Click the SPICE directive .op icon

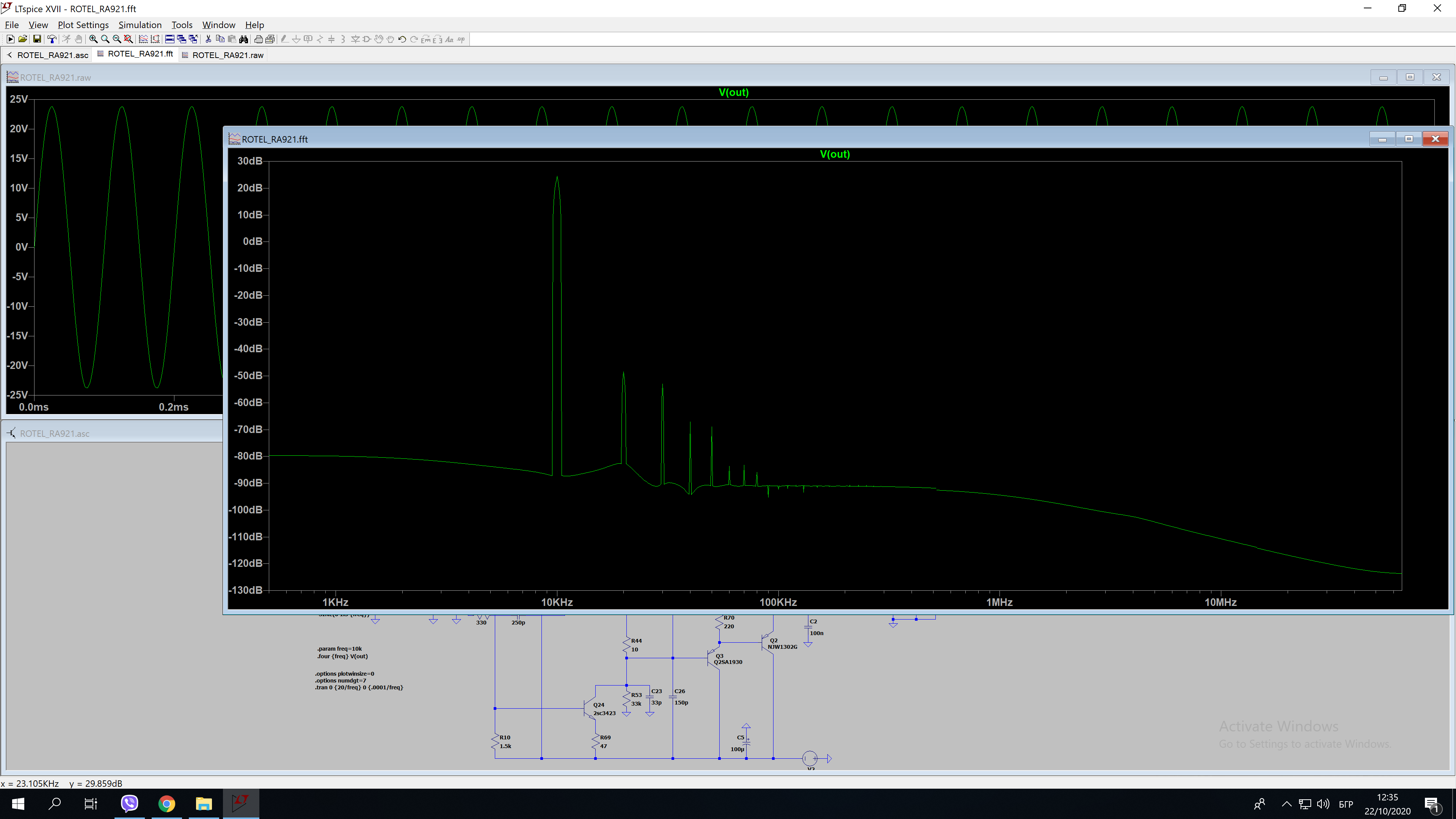pos(461,39)
